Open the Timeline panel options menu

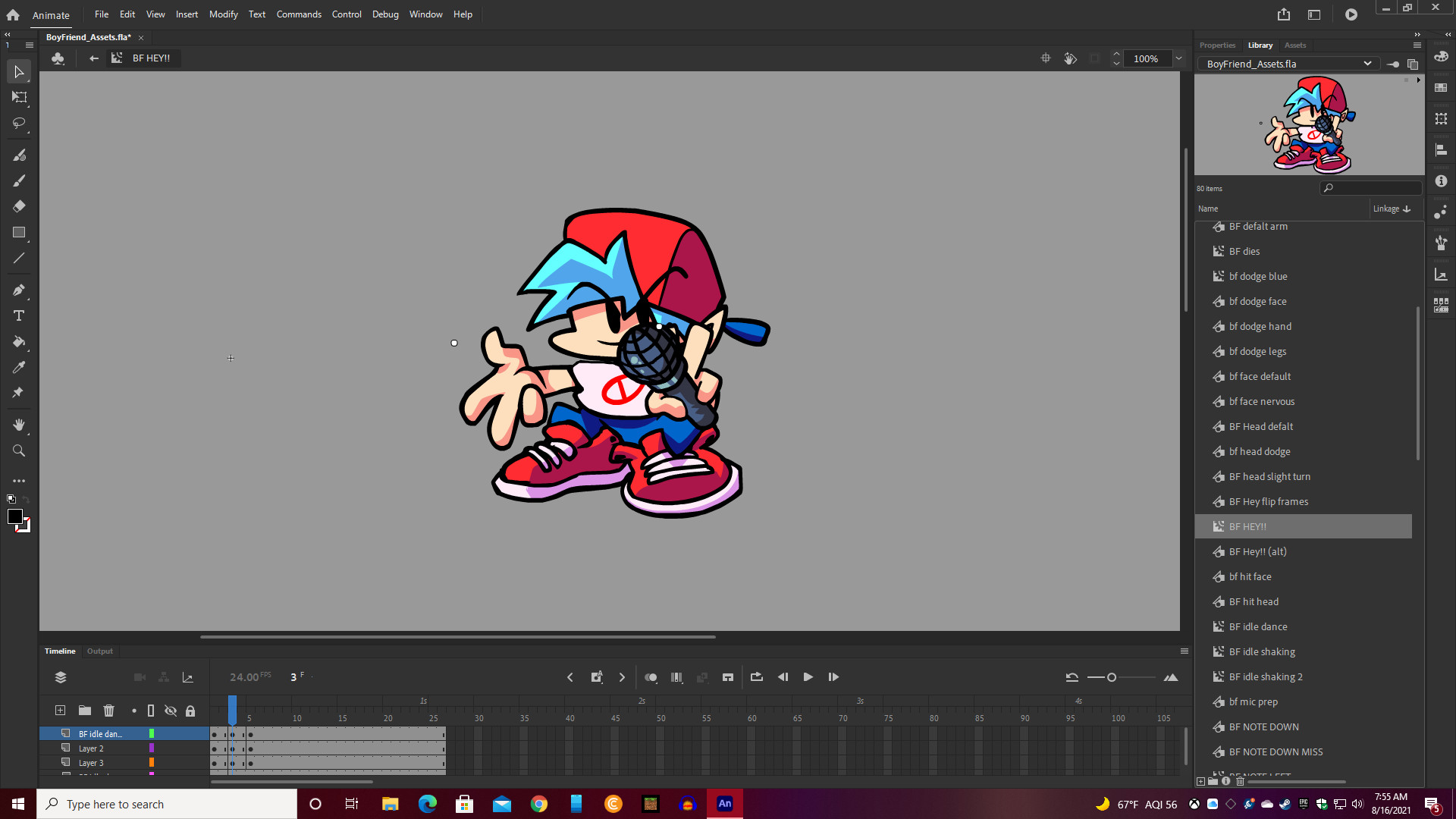click(x=1185, y=651)
